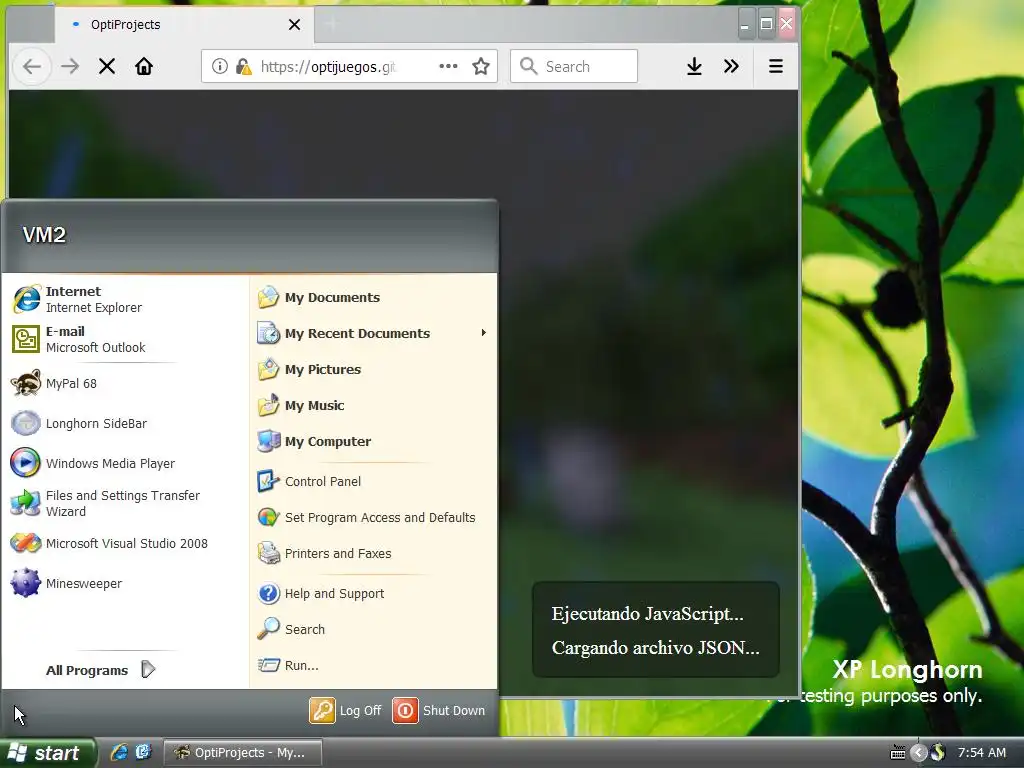Open browser hamburger menu
The width and height of the screenshot is (1024, 768).
pos(776,66)
